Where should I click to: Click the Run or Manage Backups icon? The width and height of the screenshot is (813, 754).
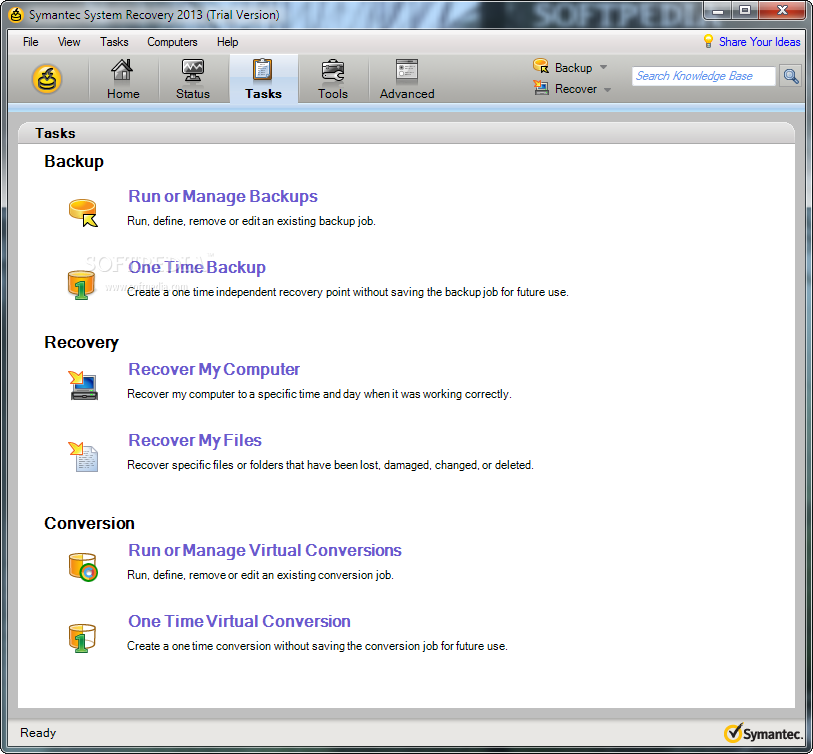tap(83, 213)
